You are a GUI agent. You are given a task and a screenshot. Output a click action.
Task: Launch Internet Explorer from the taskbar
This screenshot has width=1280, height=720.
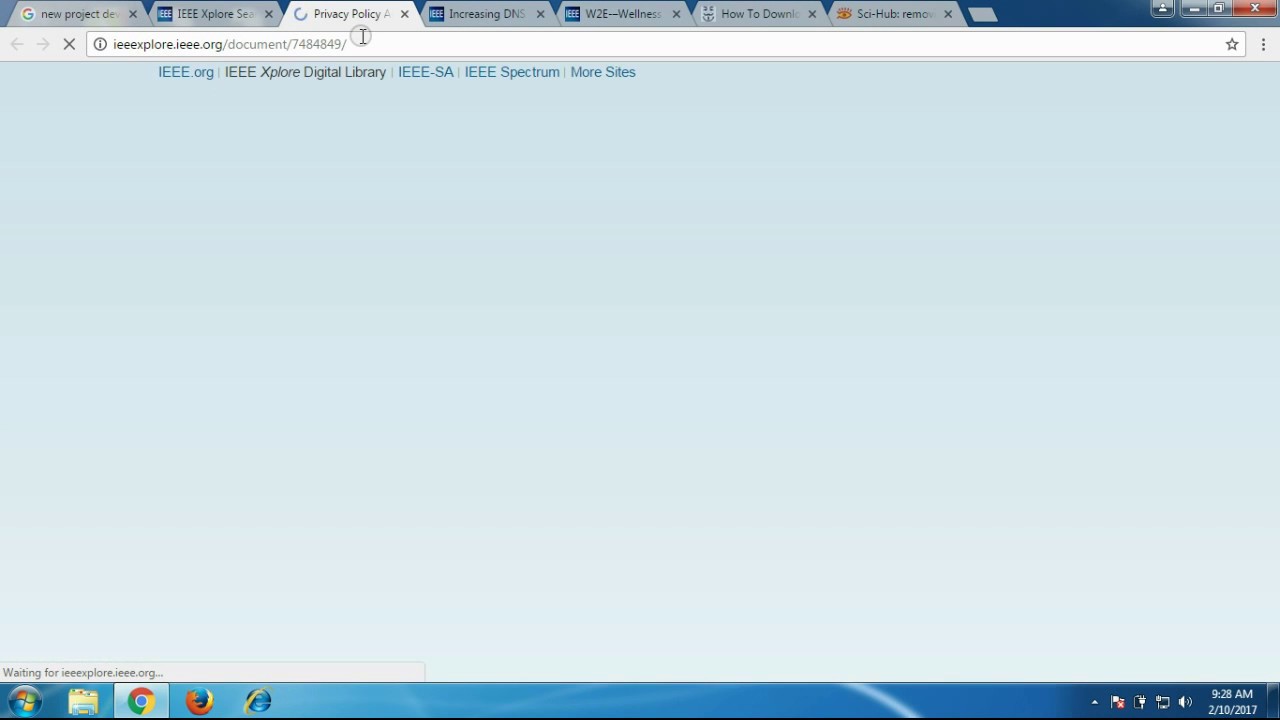click(258, 701)
